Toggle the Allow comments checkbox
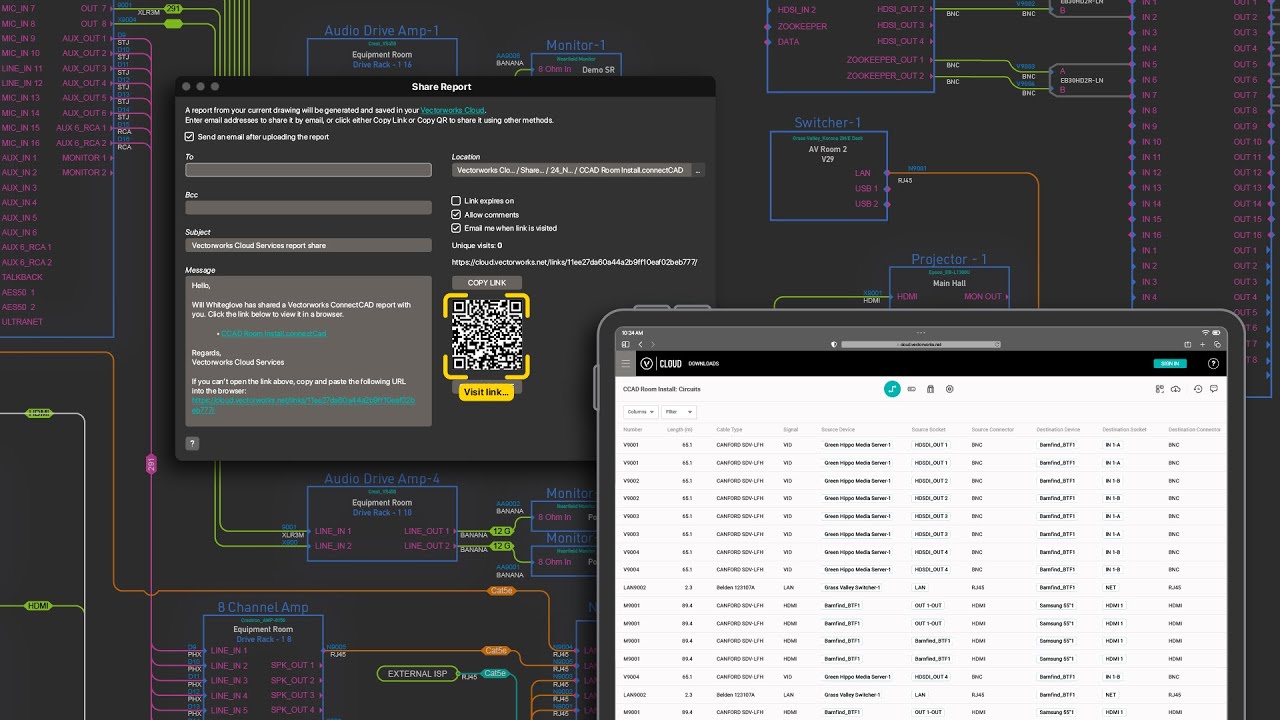 [x=456, y=215]
